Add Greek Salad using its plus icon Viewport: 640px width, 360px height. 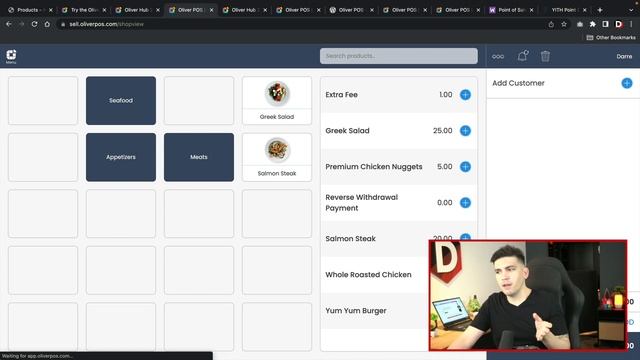[465, 131]
